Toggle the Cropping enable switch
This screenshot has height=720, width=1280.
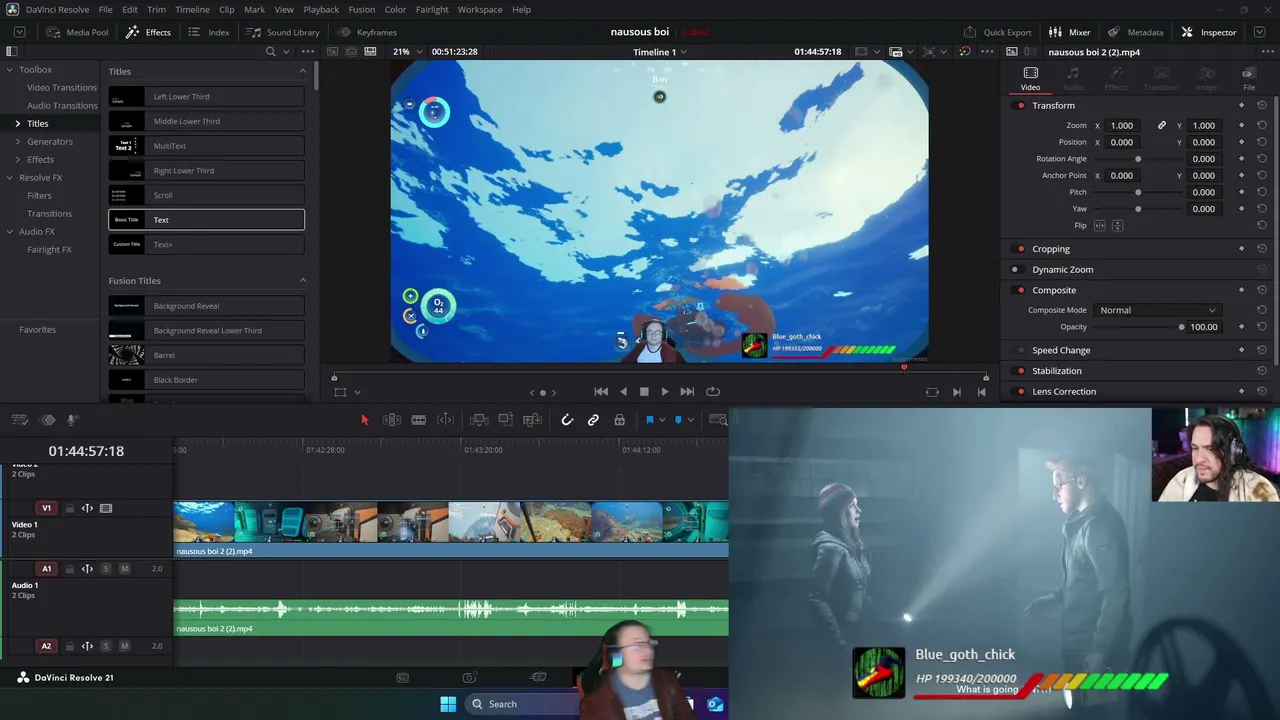(x=1020, y=249)
